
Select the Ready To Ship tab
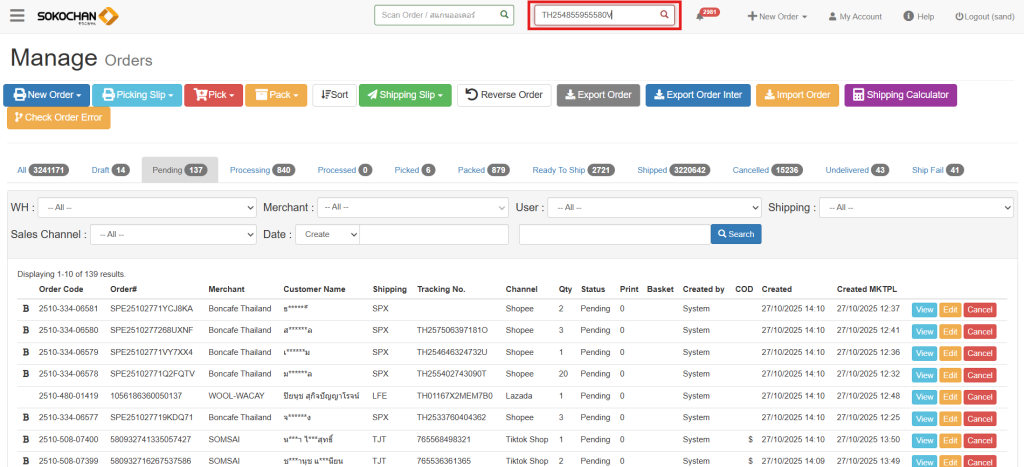(572, 170)
